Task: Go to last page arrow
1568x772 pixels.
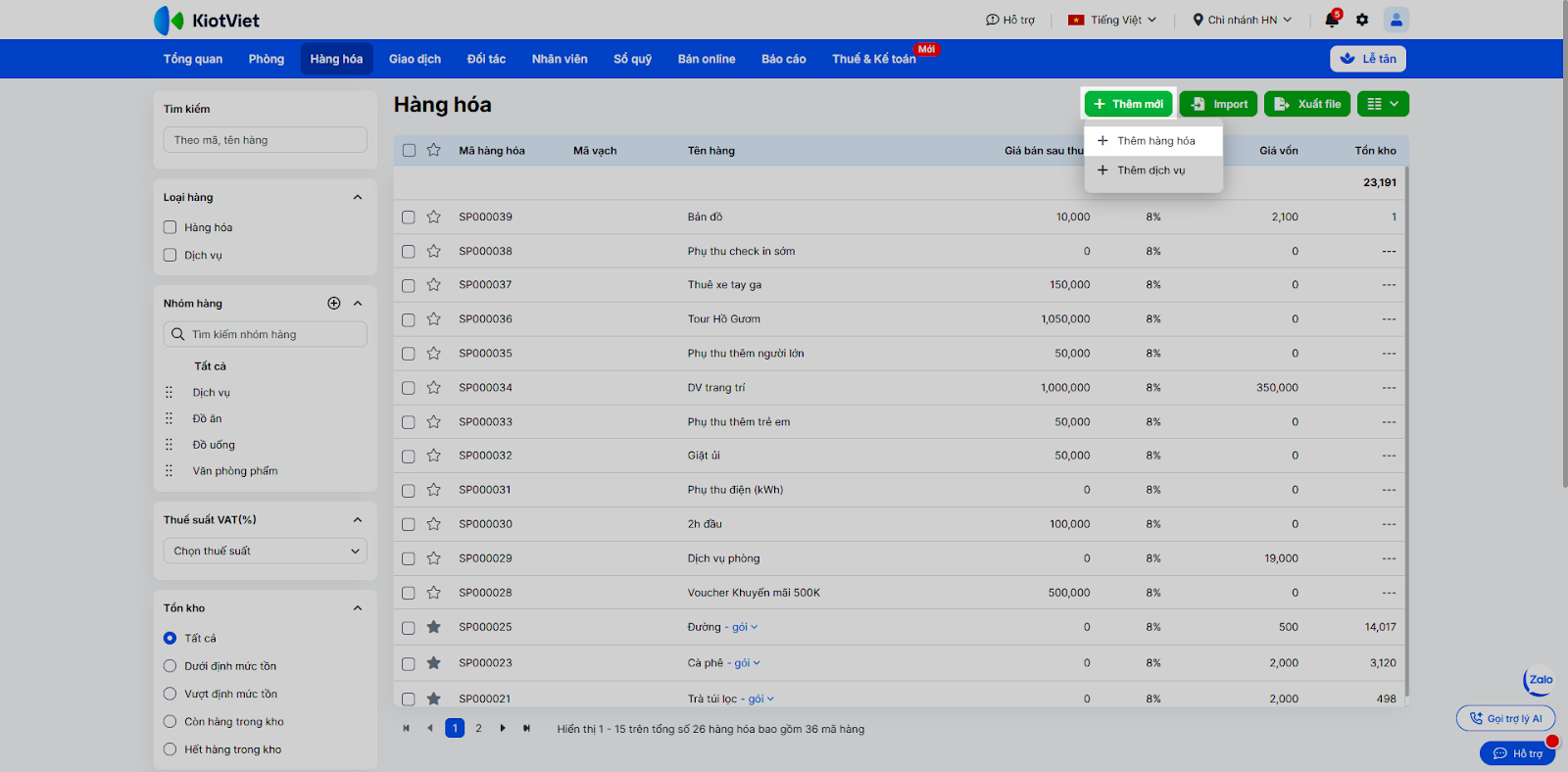Action: [527, 728]
